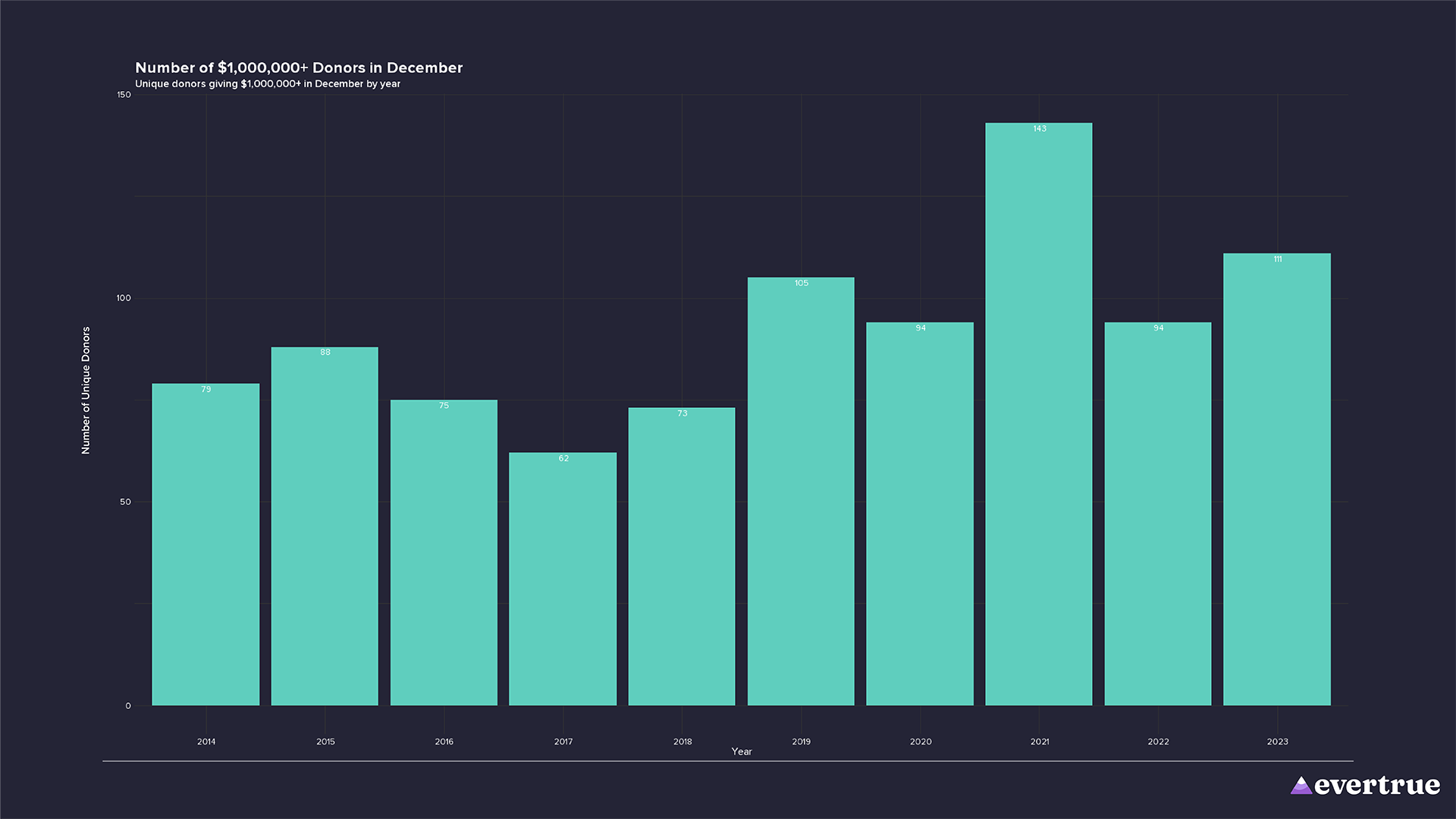Click the chart title text

pyautogui.click(x=299, y=67)
